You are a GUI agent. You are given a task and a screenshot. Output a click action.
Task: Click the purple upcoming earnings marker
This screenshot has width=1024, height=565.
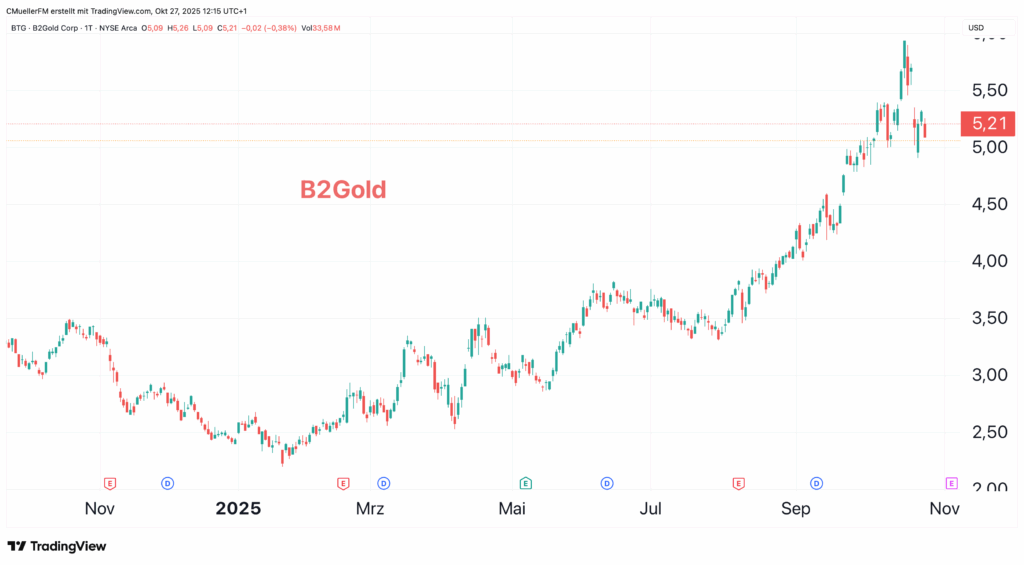tap(951, 483)
